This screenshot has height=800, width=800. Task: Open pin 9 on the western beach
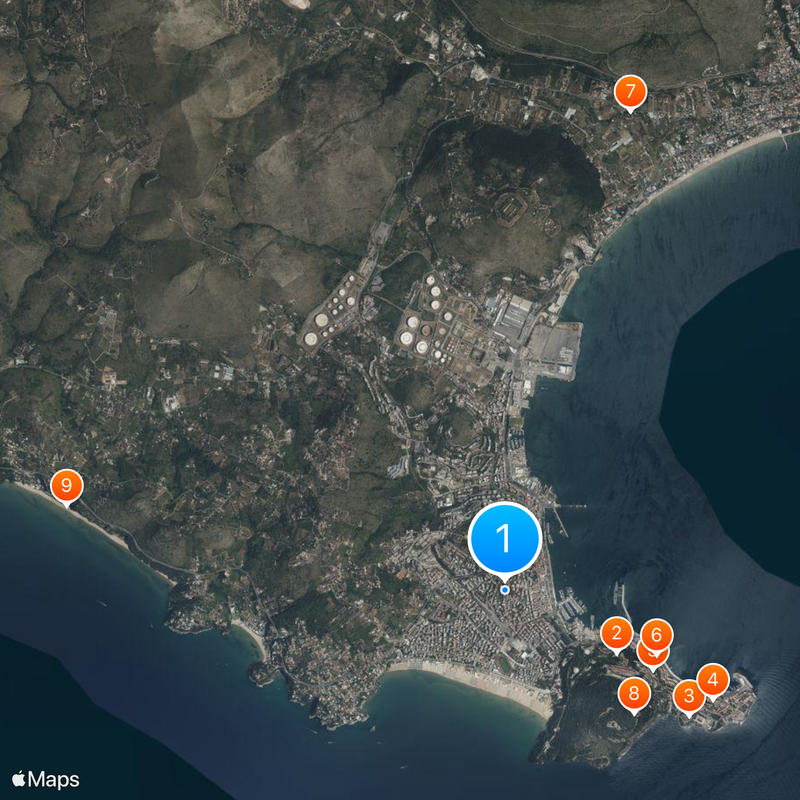click(x=66, y=486)
